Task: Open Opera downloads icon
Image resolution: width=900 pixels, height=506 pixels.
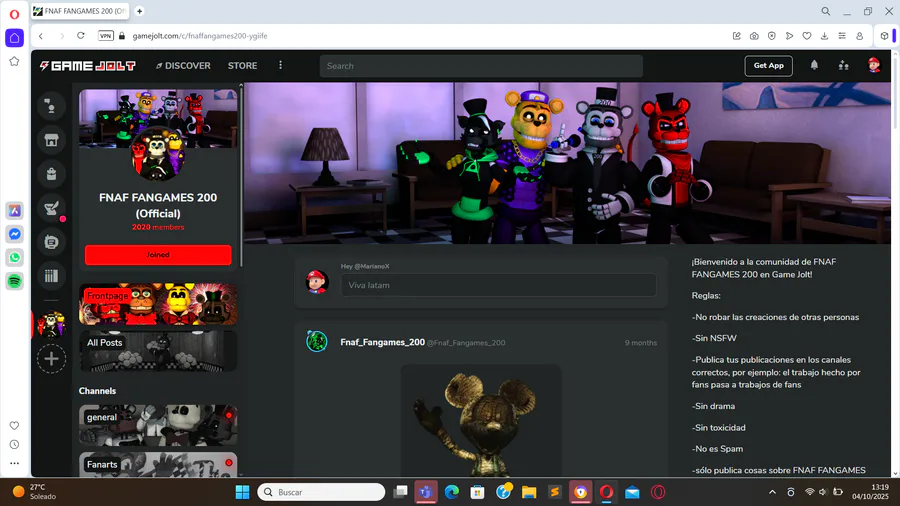Action: 824,36
